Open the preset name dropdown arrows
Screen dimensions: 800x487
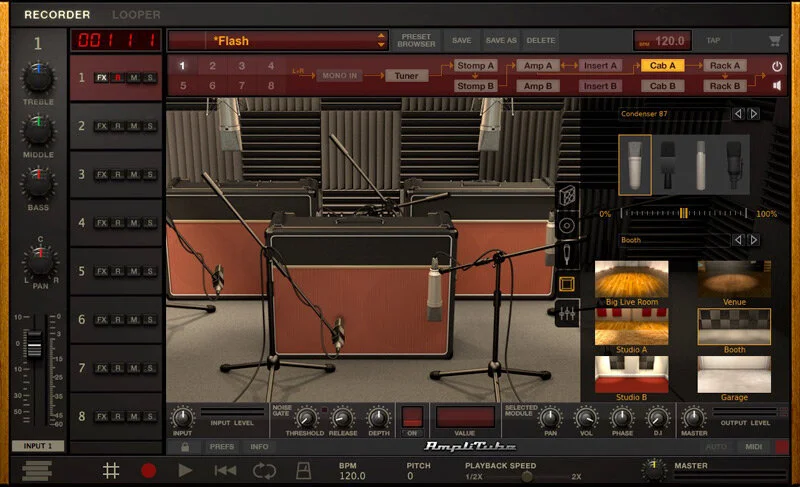[381, 40]
